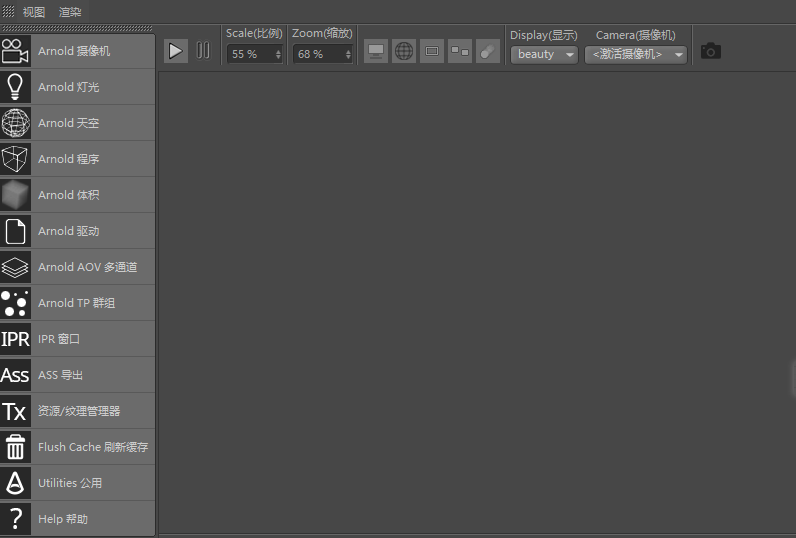The height and width of the screenshot is (538, 796).
Task: Click 资源/纹理管理器 entry text
Action: [x=79, y=411]
